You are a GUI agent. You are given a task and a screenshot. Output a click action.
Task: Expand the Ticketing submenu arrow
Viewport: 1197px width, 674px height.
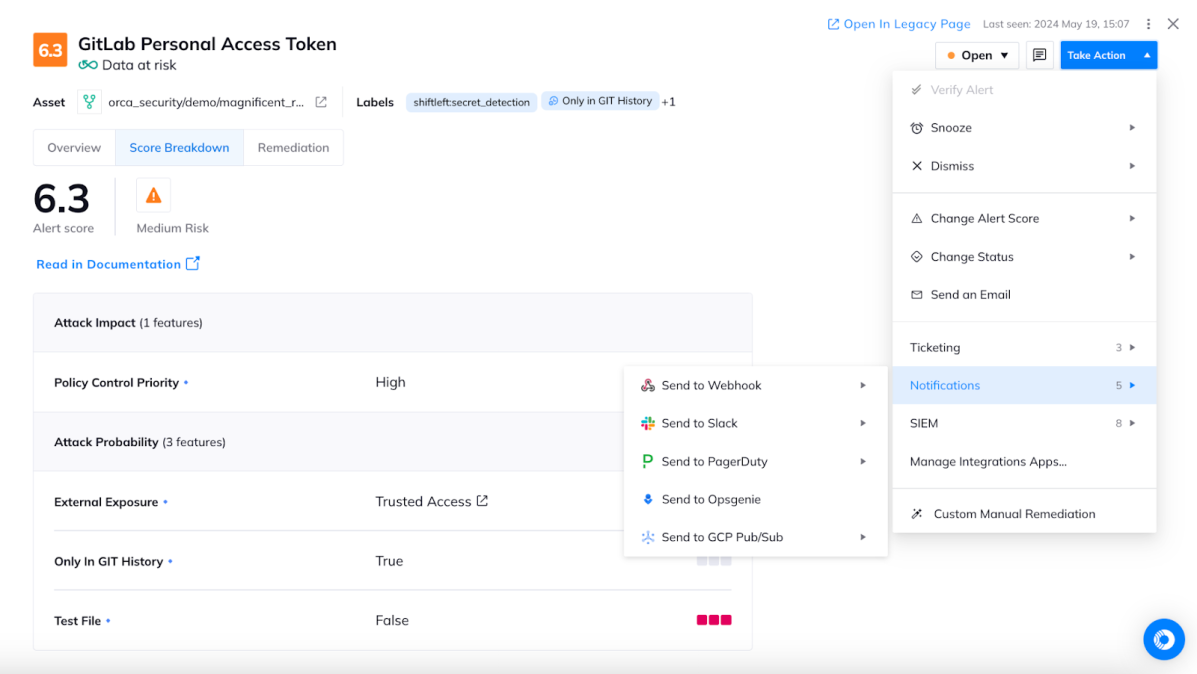click(1132, 347)
